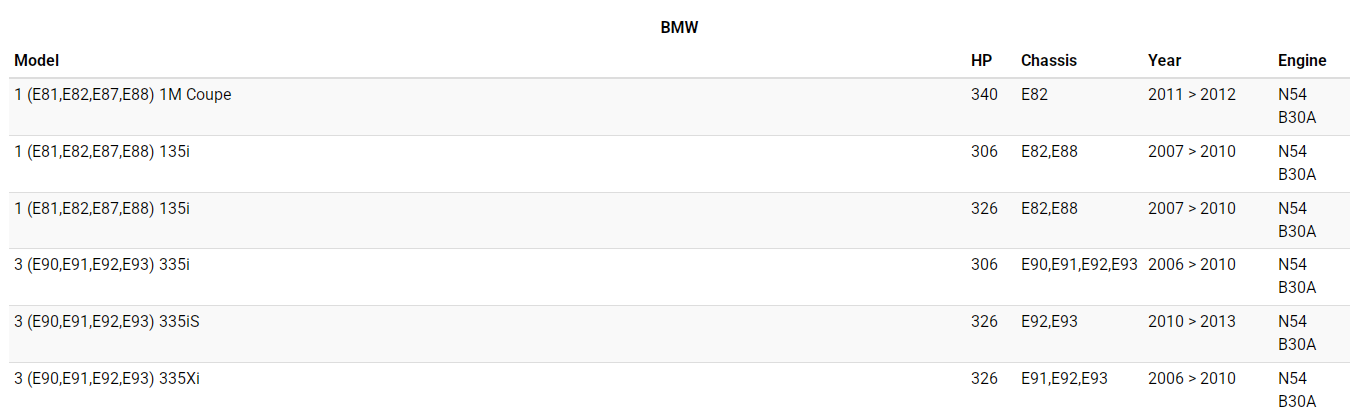
Task: Click the 2011 > 2012 year cell
Action: tap(1191, 95)
